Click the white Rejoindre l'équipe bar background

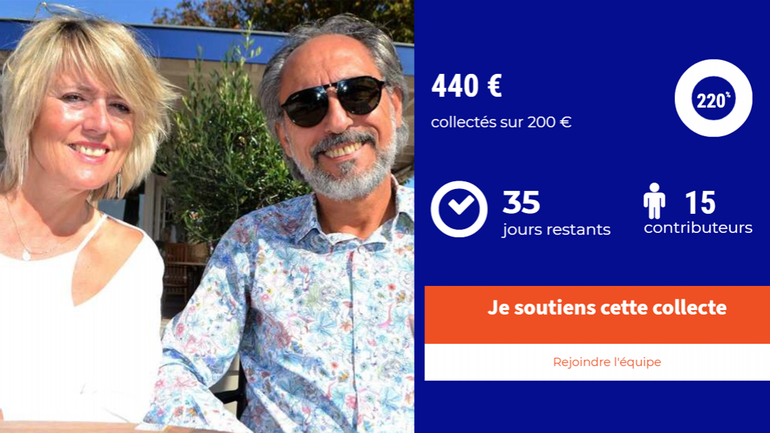(597, 362)
